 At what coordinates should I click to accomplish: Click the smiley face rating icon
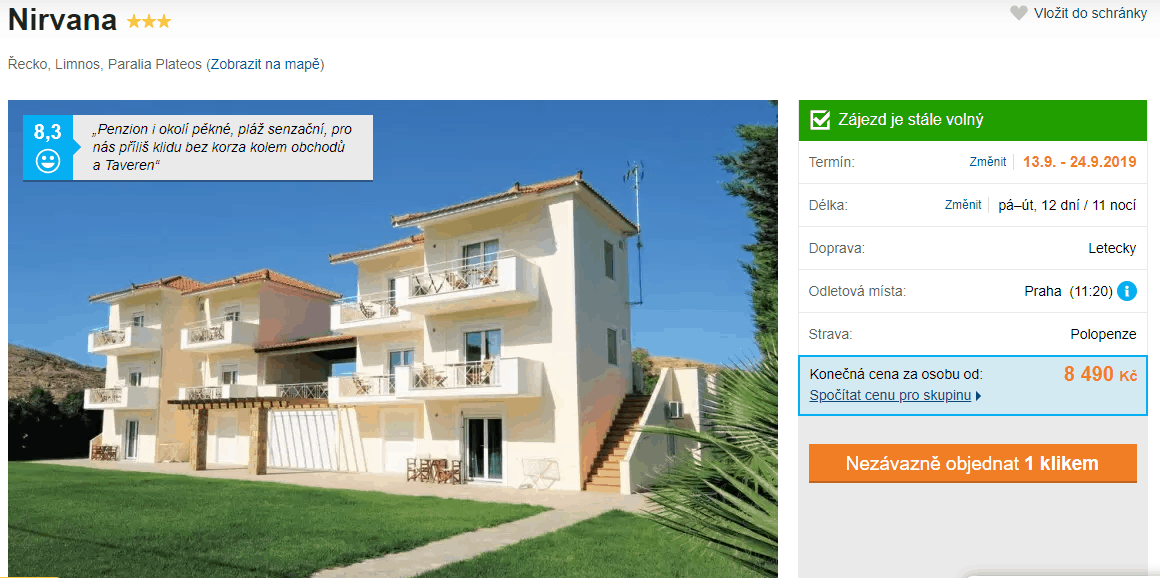coord(47,161)
